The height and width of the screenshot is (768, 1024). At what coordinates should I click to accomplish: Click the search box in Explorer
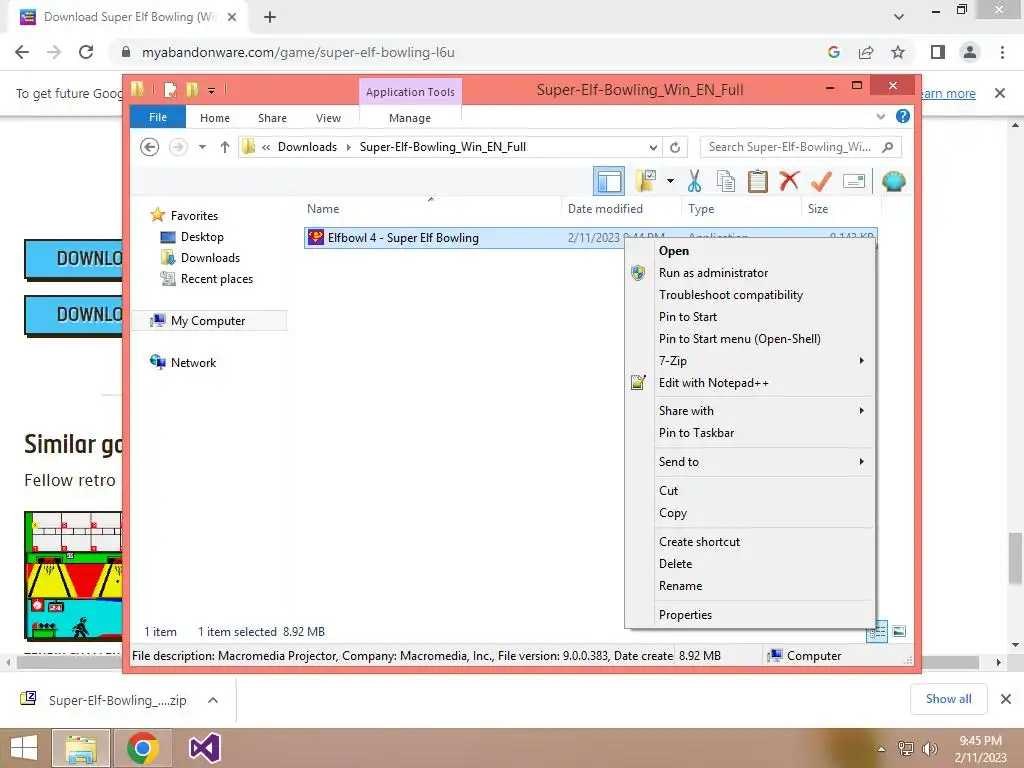click(x=801, y=147)
